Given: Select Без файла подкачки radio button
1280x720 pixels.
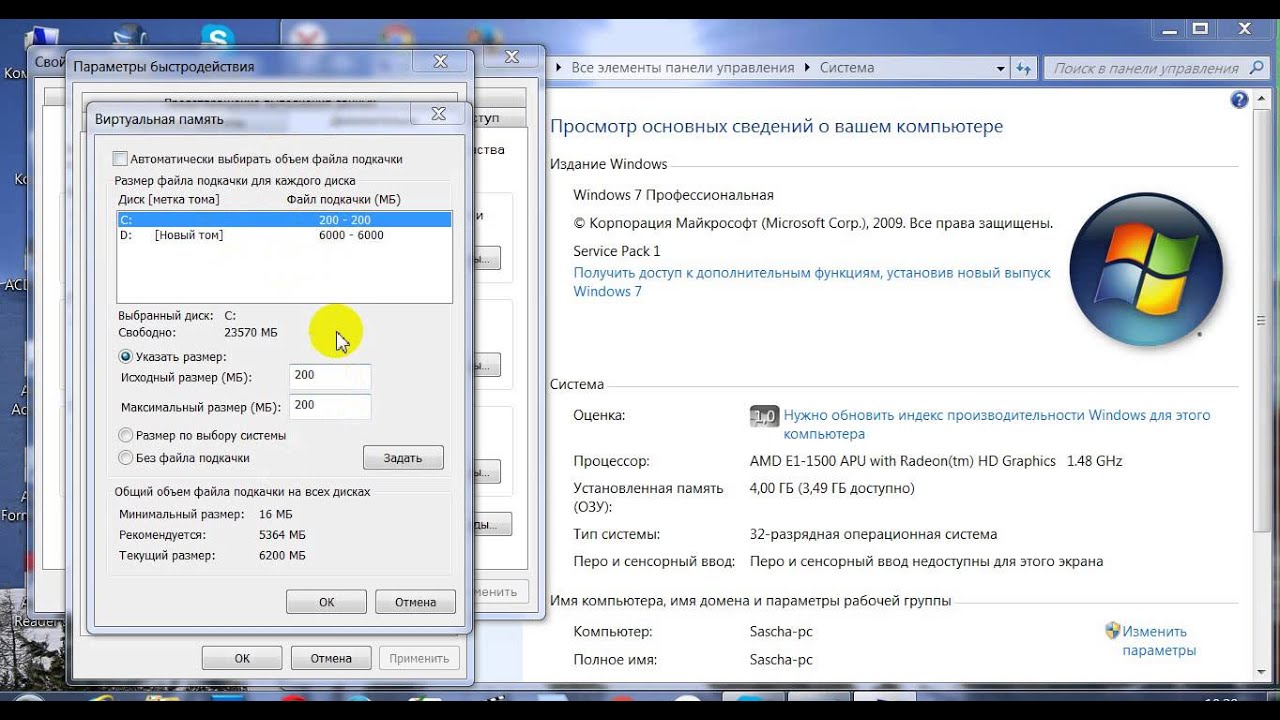Looking at the screenshot, I should click(126, 458).
